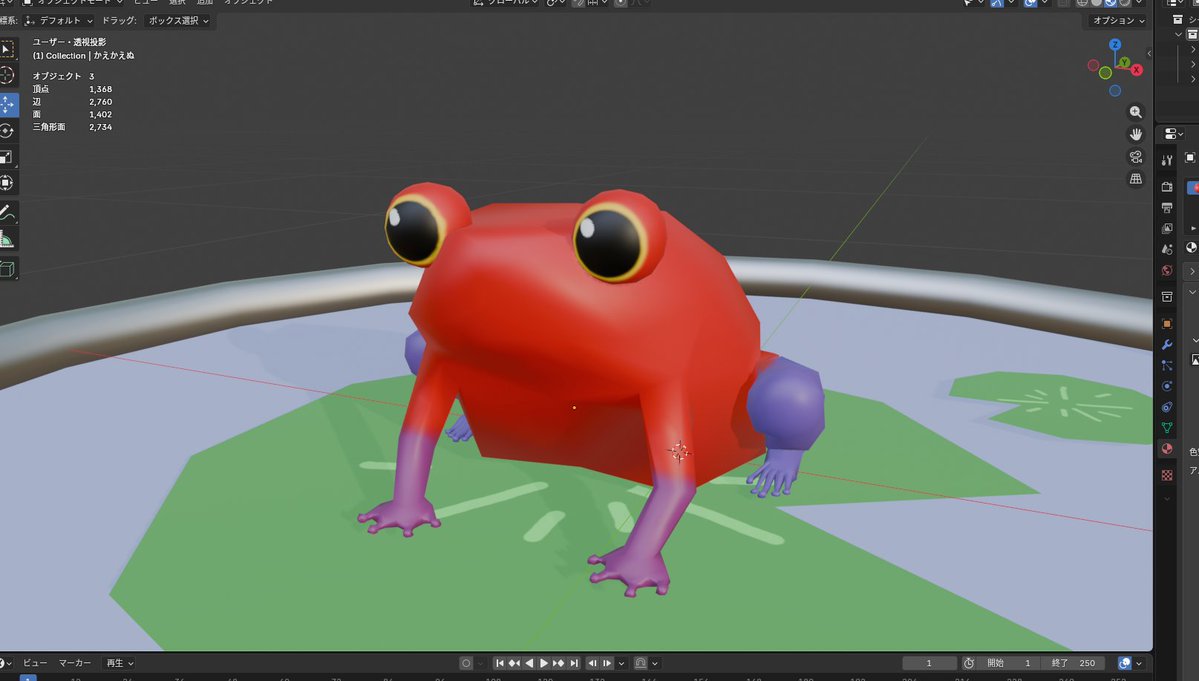Open the World properties tab
This screenshot has width=1199, height=681.
click(x=1167, y=270)
